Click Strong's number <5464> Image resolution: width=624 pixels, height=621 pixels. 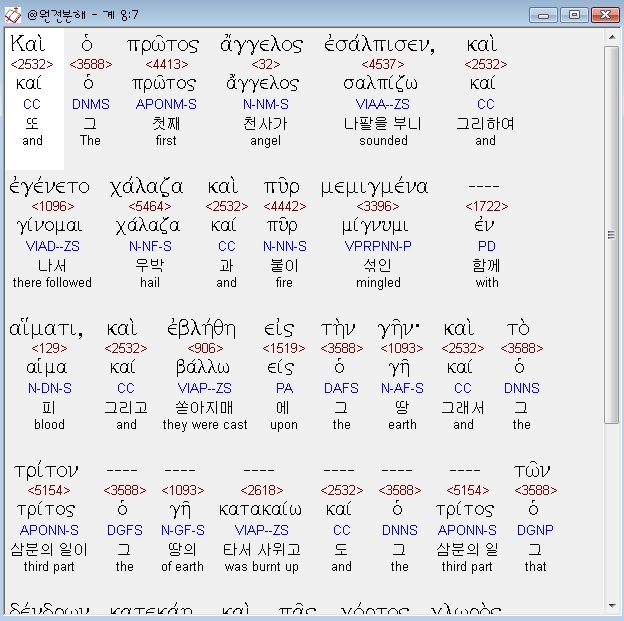[x=150, y=206]
